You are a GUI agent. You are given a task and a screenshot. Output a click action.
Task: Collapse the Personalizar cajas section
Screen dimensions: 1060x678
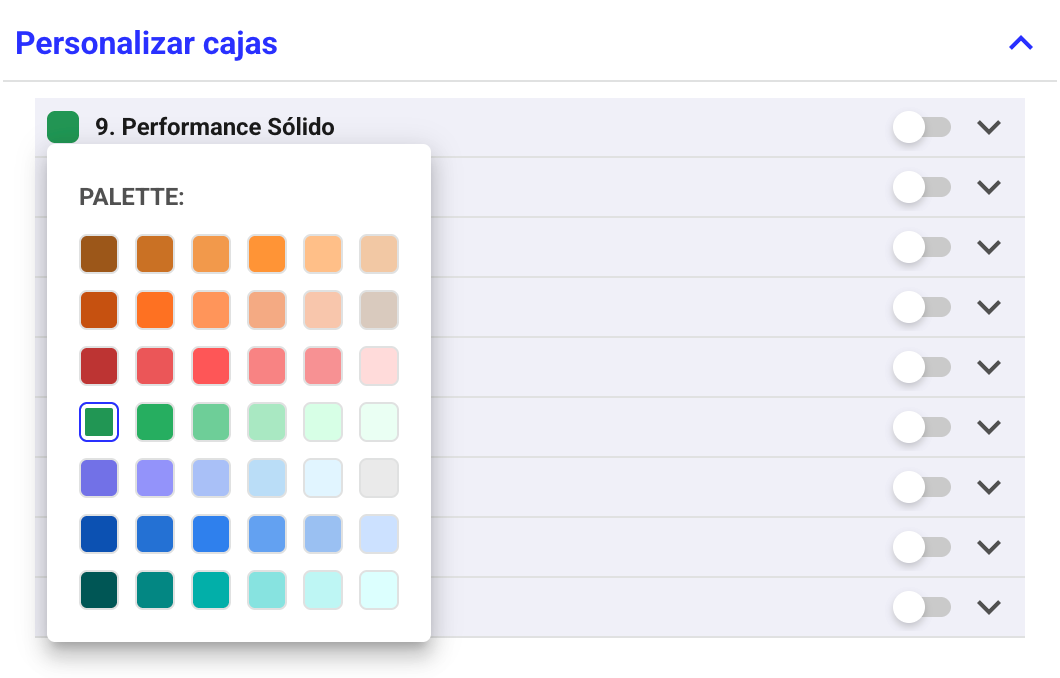click(x=1020, y=43)
